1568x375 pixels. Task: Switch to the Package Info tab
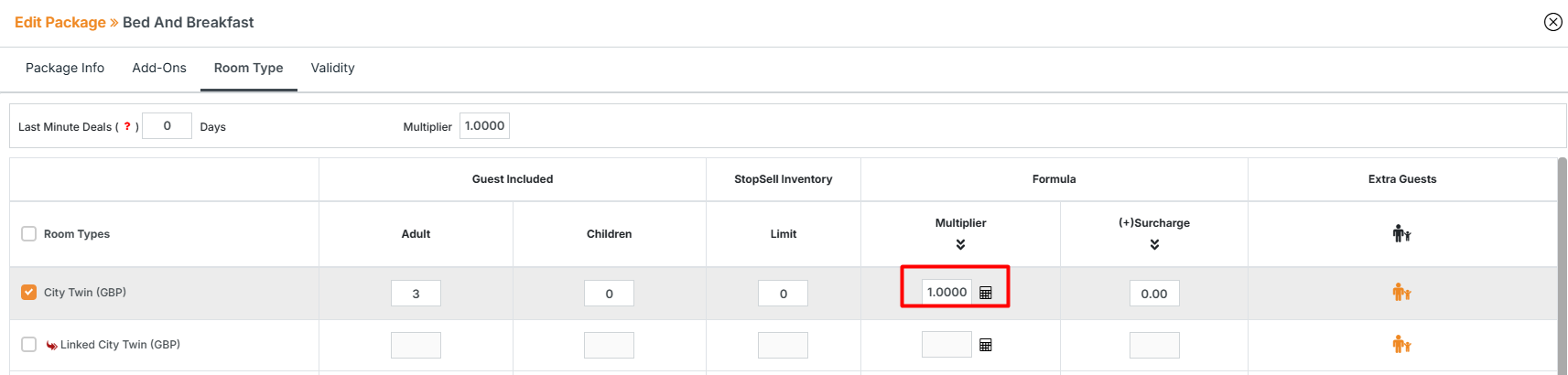pos(65,68)
